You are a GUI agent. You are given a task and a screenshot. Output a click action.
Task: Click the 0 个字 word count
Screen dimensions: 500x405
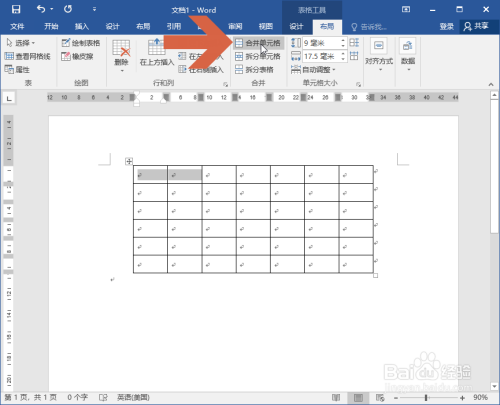point(78,397)
